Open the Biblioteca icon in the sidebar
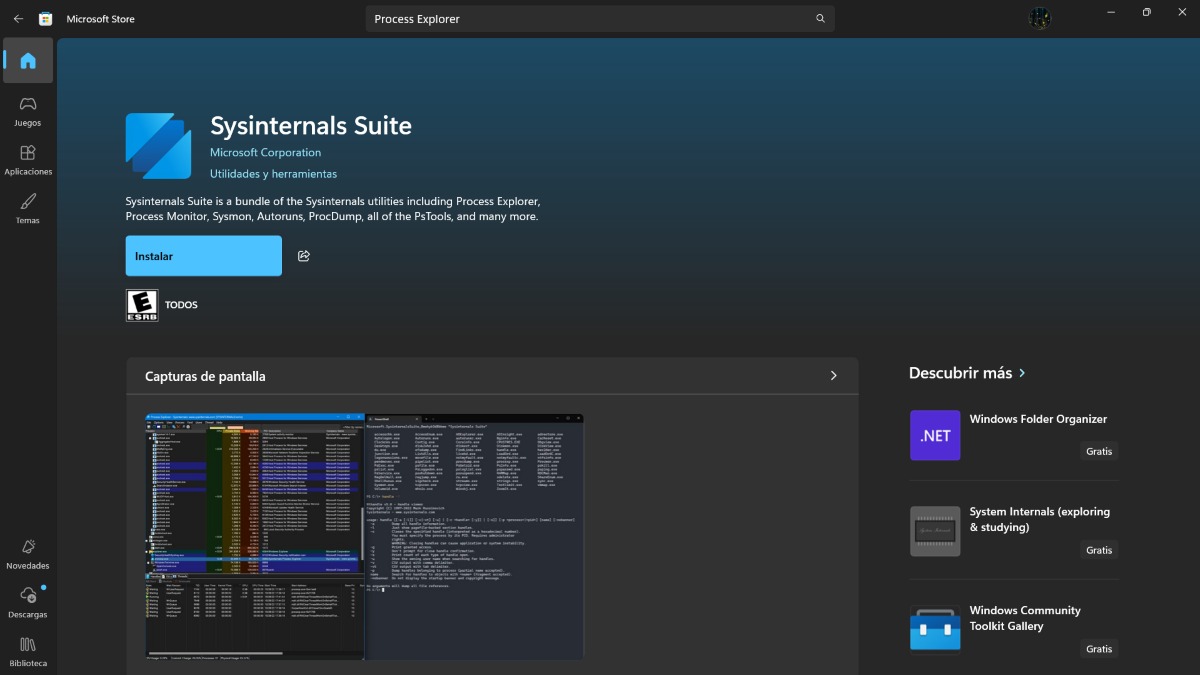The width and height of the screenshot is (1200, 675). point(28,648)
